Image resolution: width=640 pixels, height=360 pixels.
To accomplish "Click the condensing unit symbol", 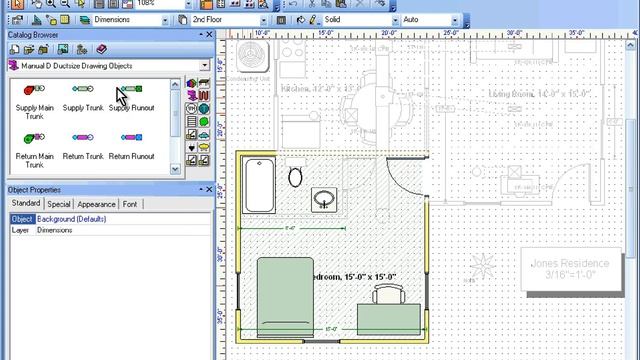I will (253, 56).
